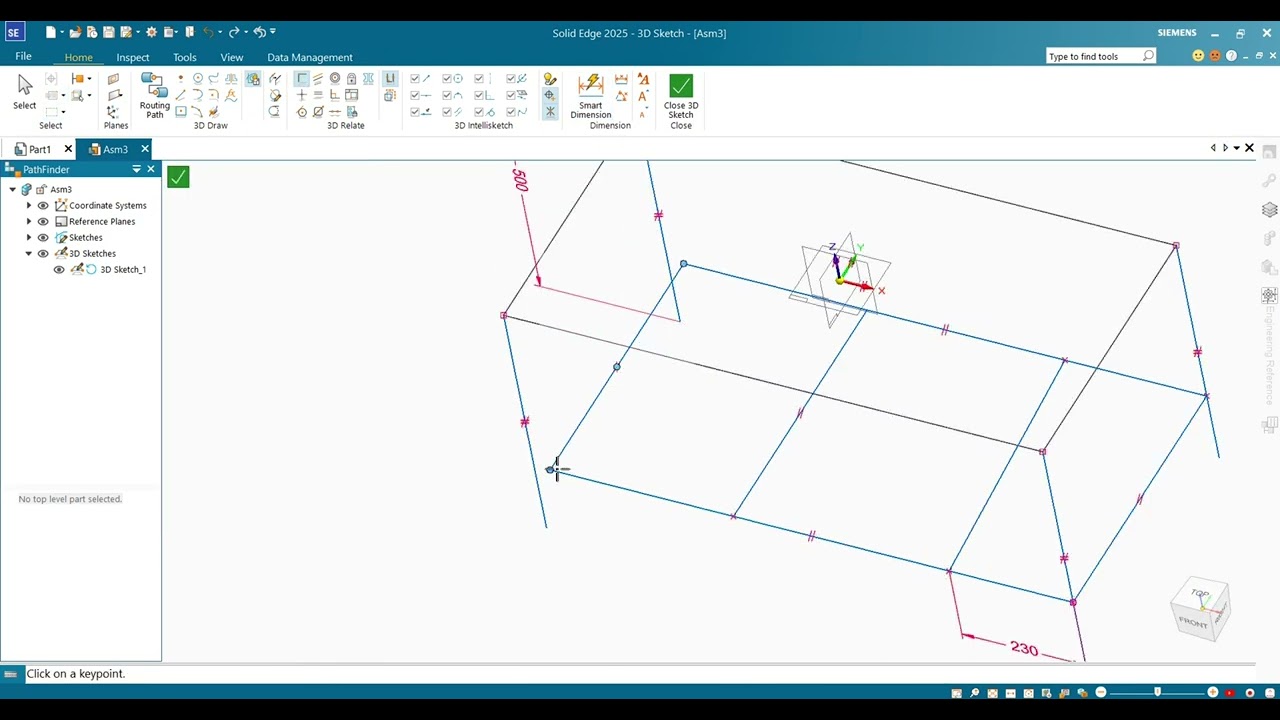The width and height of the screenshot is (1280, 720).
Task: Choose the 3D Circle draw tool
Action: (x=198, y=78)
